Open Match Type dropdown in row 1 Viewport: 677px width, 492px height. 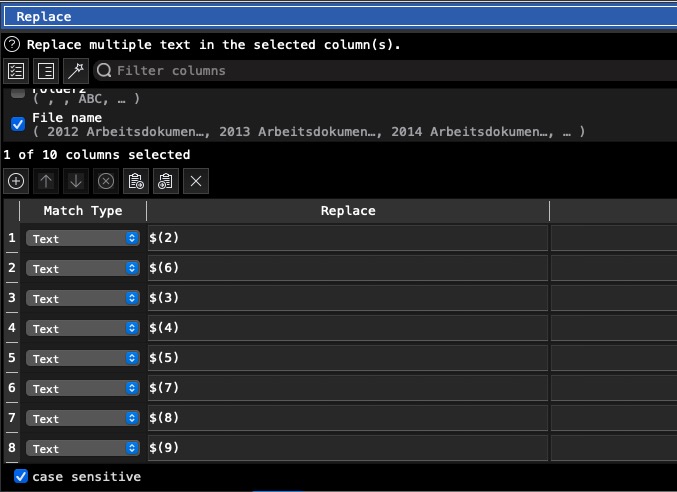tap(82, 239)
